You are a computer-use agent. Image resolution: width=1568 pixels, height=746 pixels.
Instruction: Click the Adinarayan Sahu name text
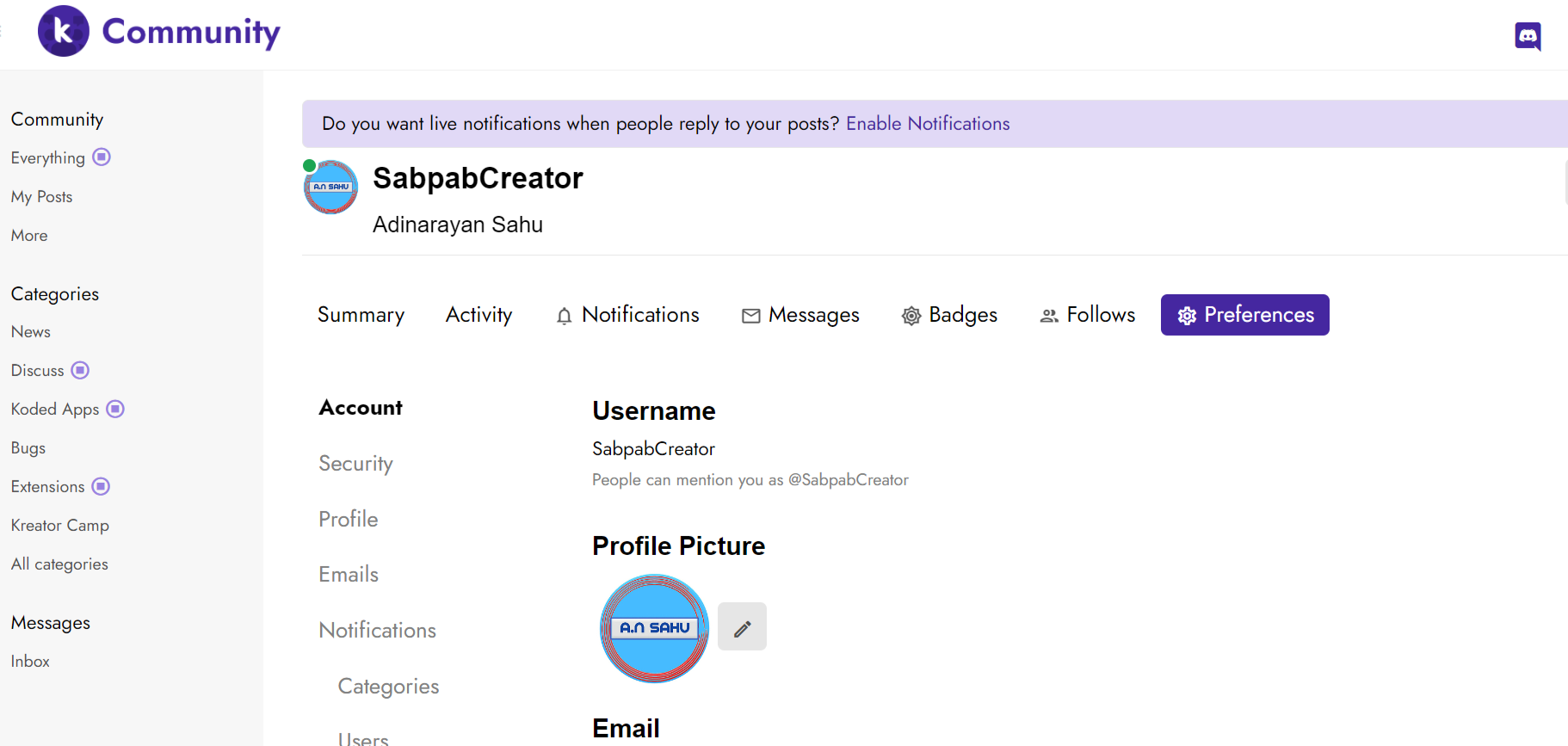click(457, 225)
